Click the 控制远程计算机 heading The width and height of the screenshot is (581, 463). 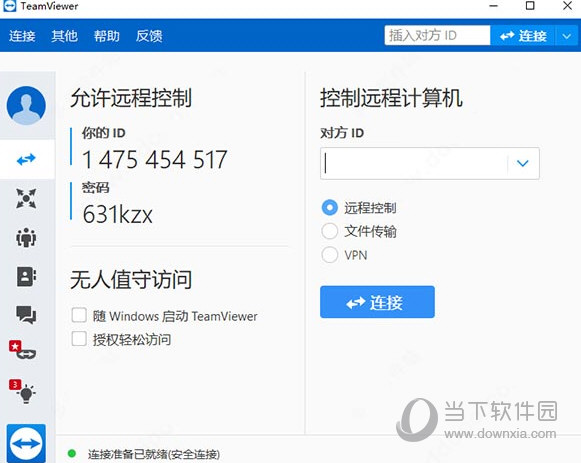[391, 98]
